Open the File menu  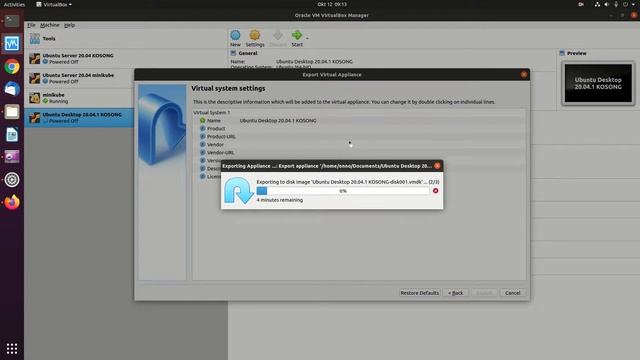coord(31,25)
